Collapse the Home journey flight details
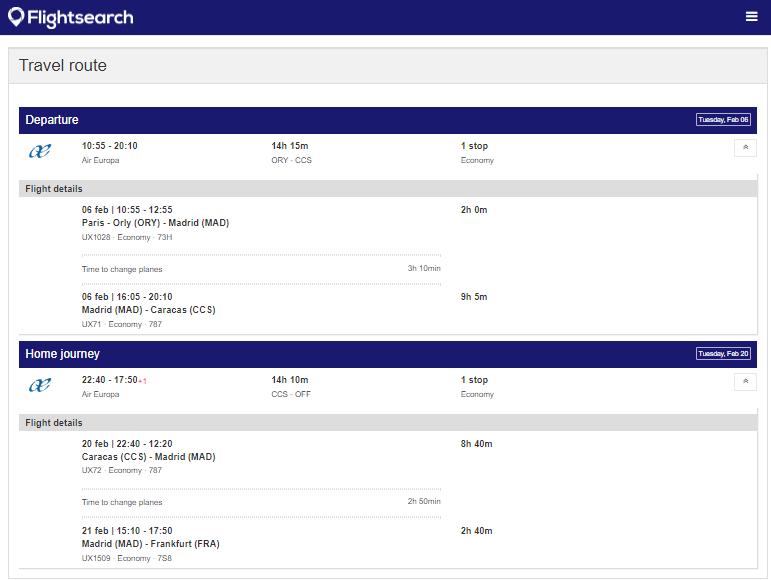This screenshot has height=580, width=771. 745,381
